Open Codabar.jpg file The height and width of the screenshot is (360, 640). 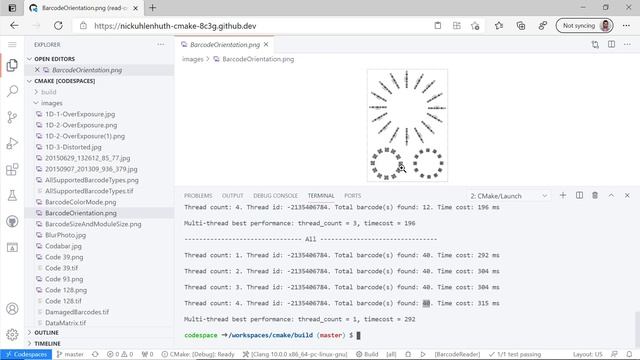click(63, 246)
